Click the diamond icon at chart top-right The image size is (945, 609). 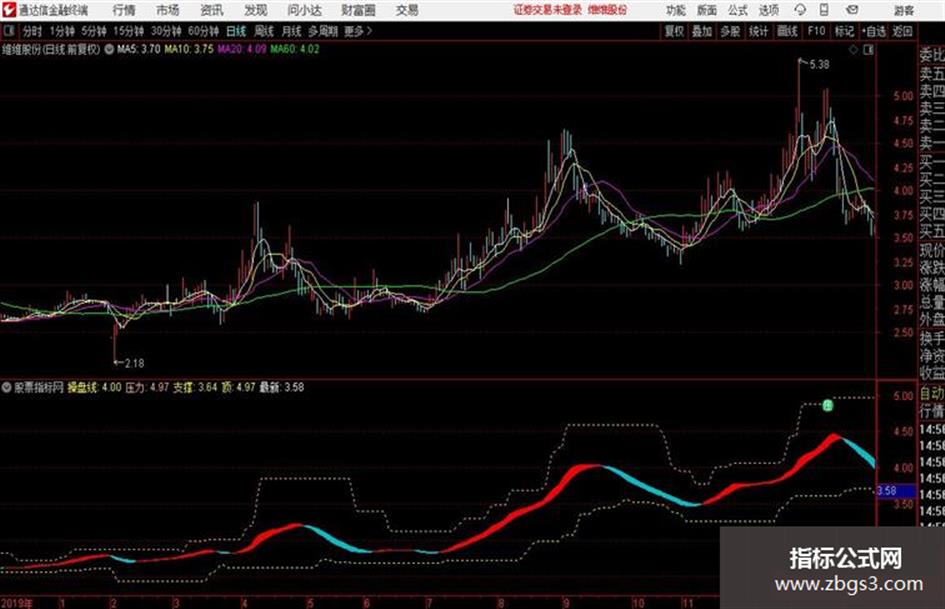(853, 50)
